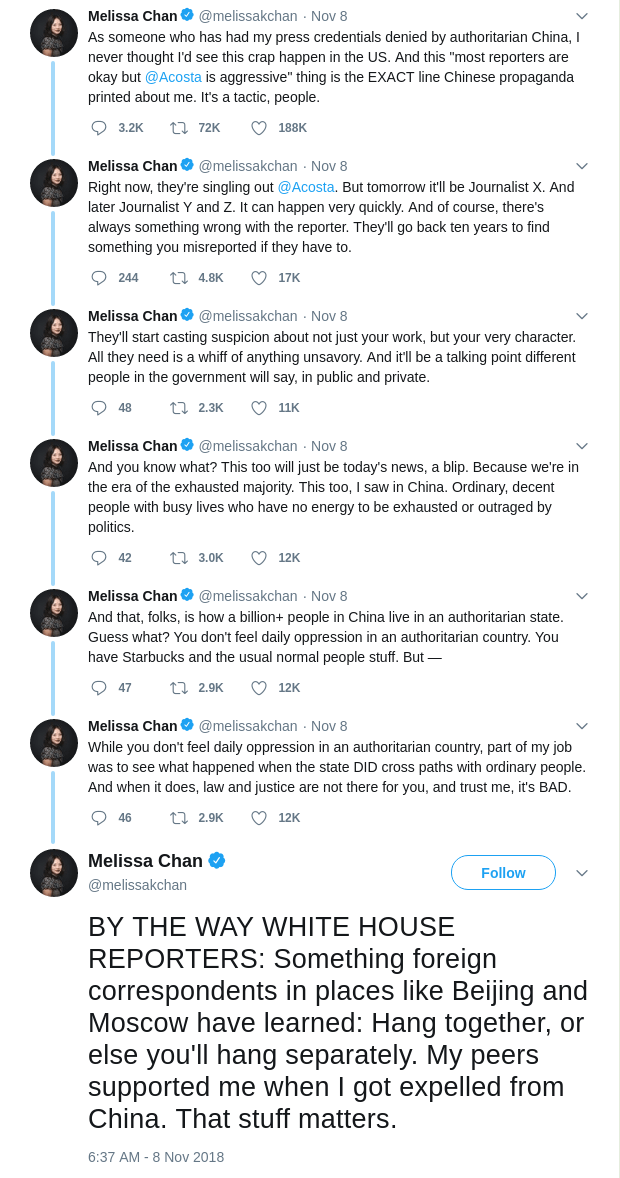Open the chevron menu on the first tweet
Viewport: 620px width, 1178px height.
[582, 16]
